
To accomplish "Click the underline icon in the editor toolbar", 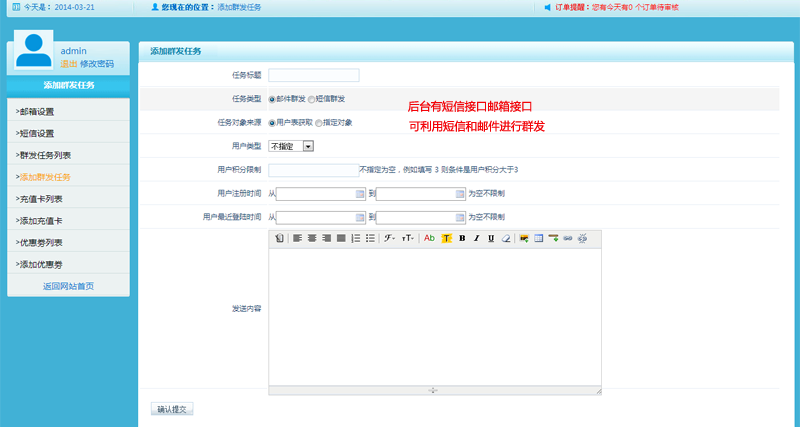I will 491,238.
